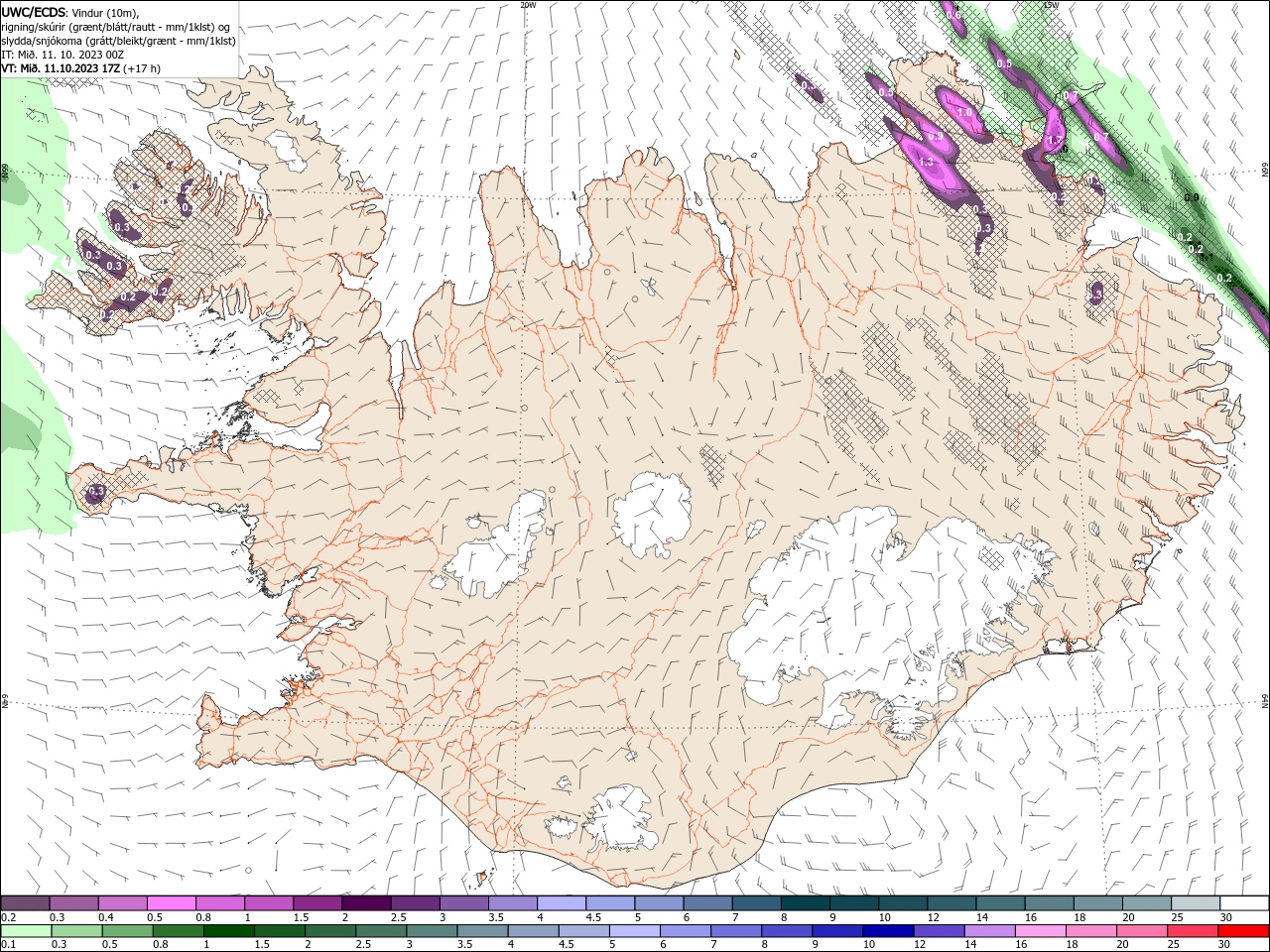The height and width of the screenshot is (952, 1270).
Task: Select the '1.0' precipitation value on the map
Action: coord(964,113)
